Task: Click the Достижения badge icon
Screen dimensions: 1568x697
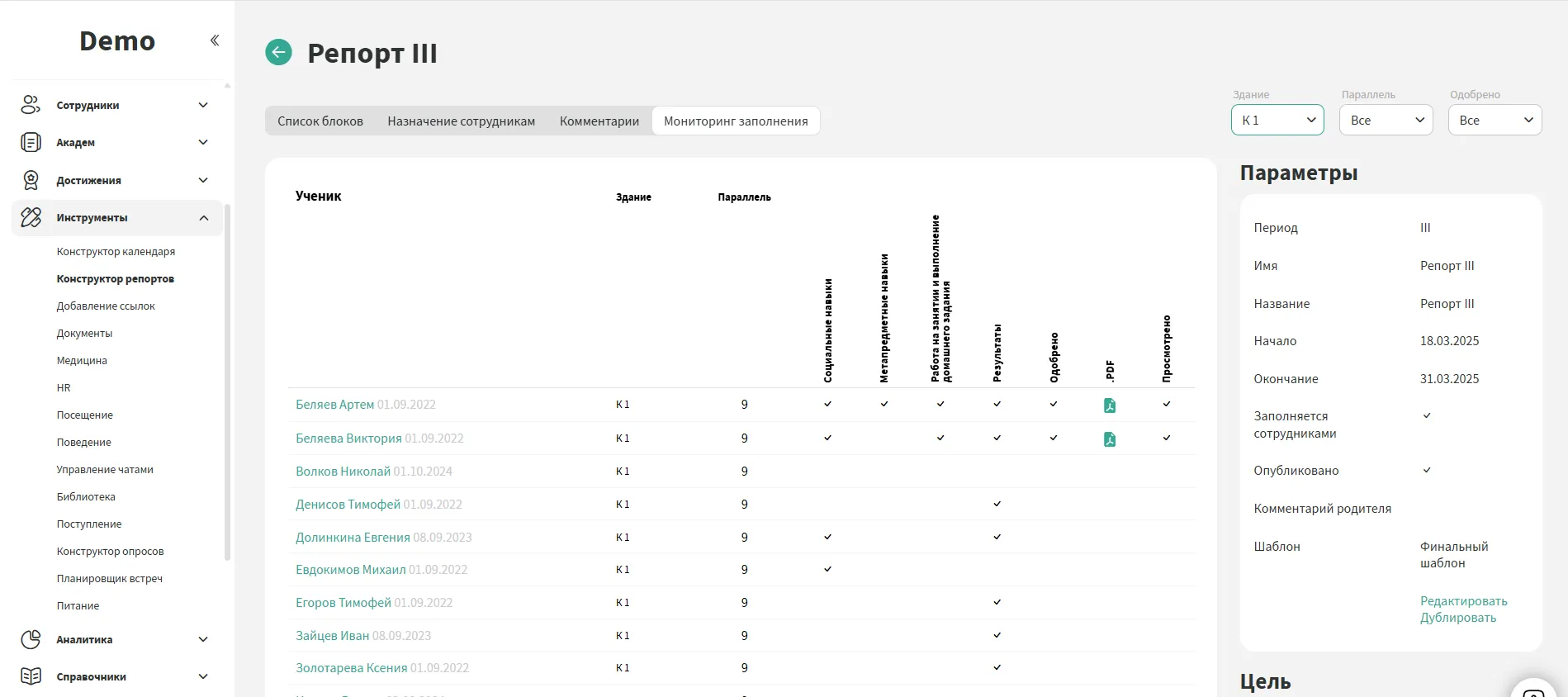Action: tap(31, 180)
